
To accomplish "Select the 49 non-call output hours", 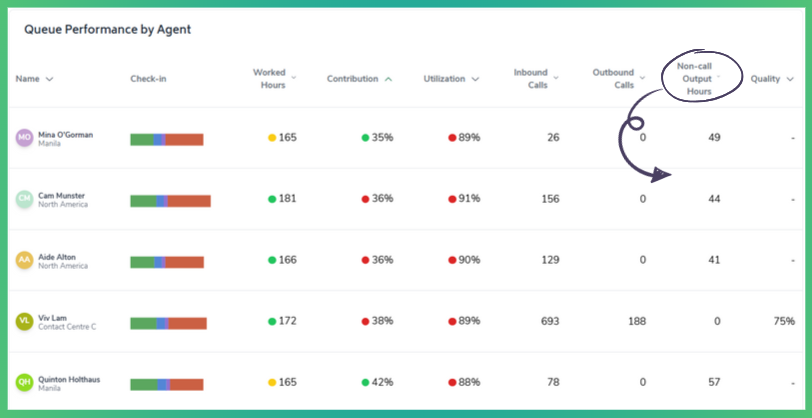I will (x=714, y=138).
